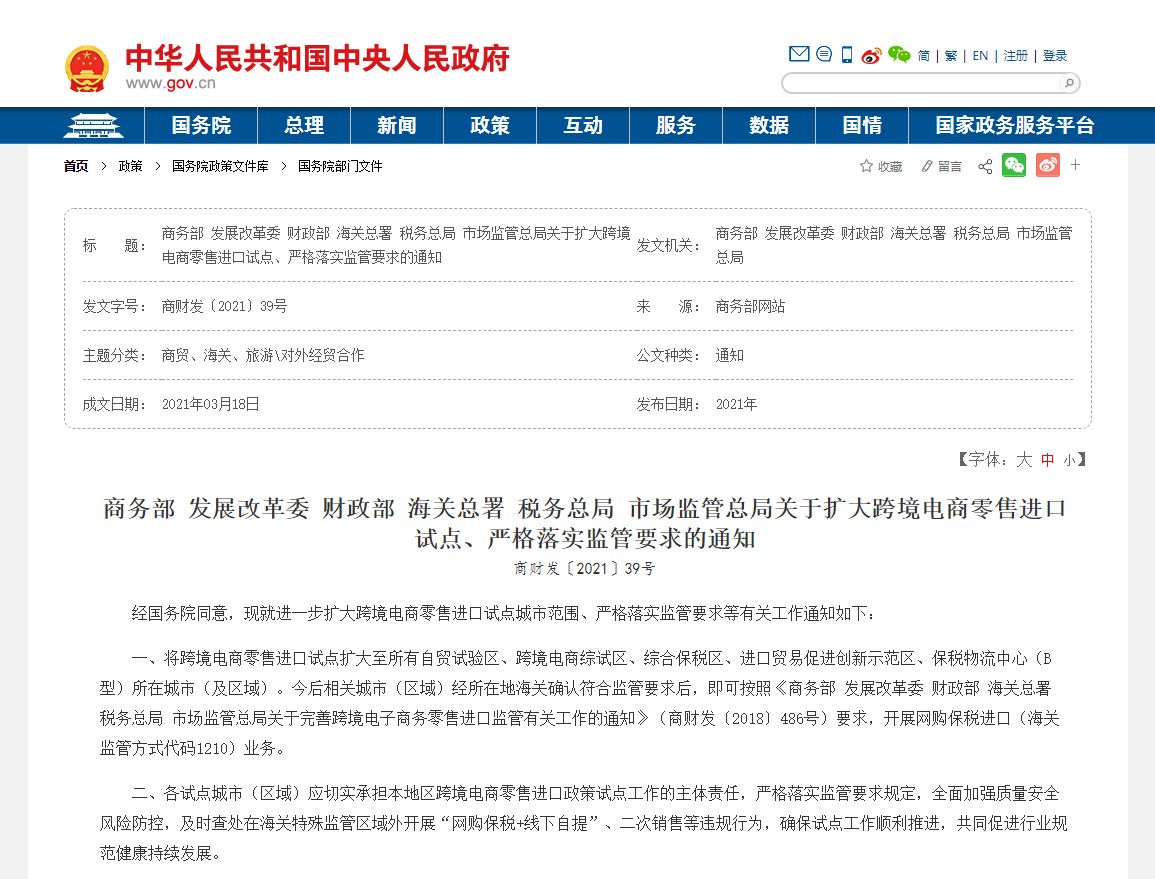Viewport: 1155px width, 879px height.
Task: Click the Weibo icon in the top header
Action: click(872, 55)
